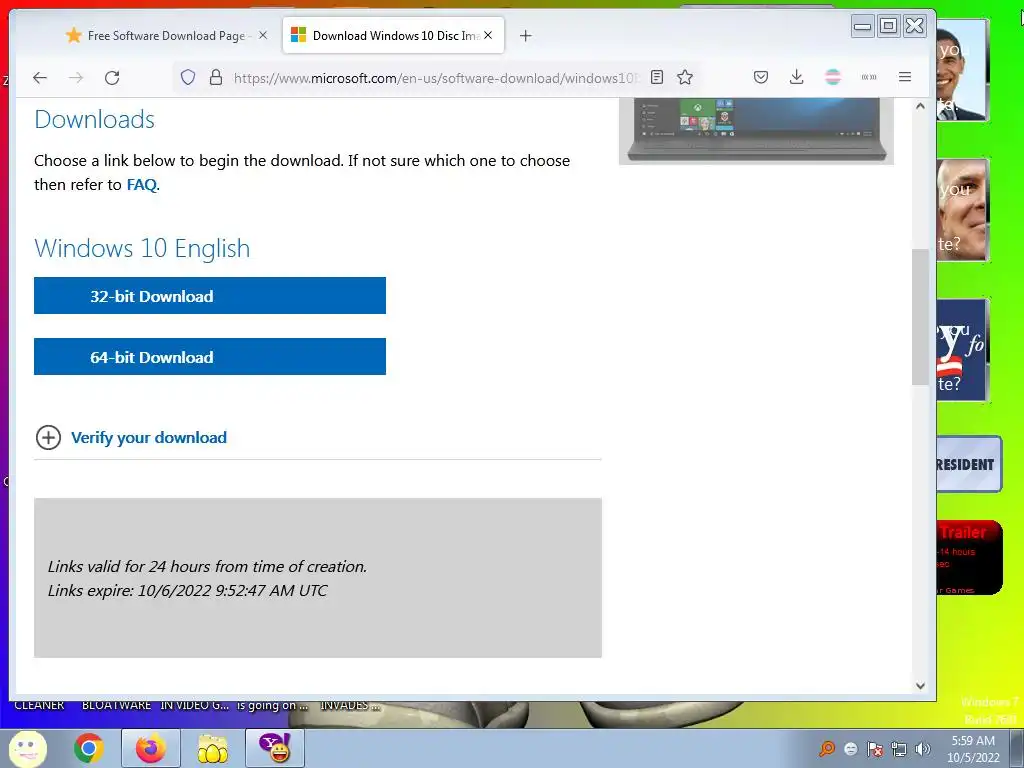Click the small extension icon before menu
The width and height of the screenshot is (1024, 768).
(x=869, y=77)
